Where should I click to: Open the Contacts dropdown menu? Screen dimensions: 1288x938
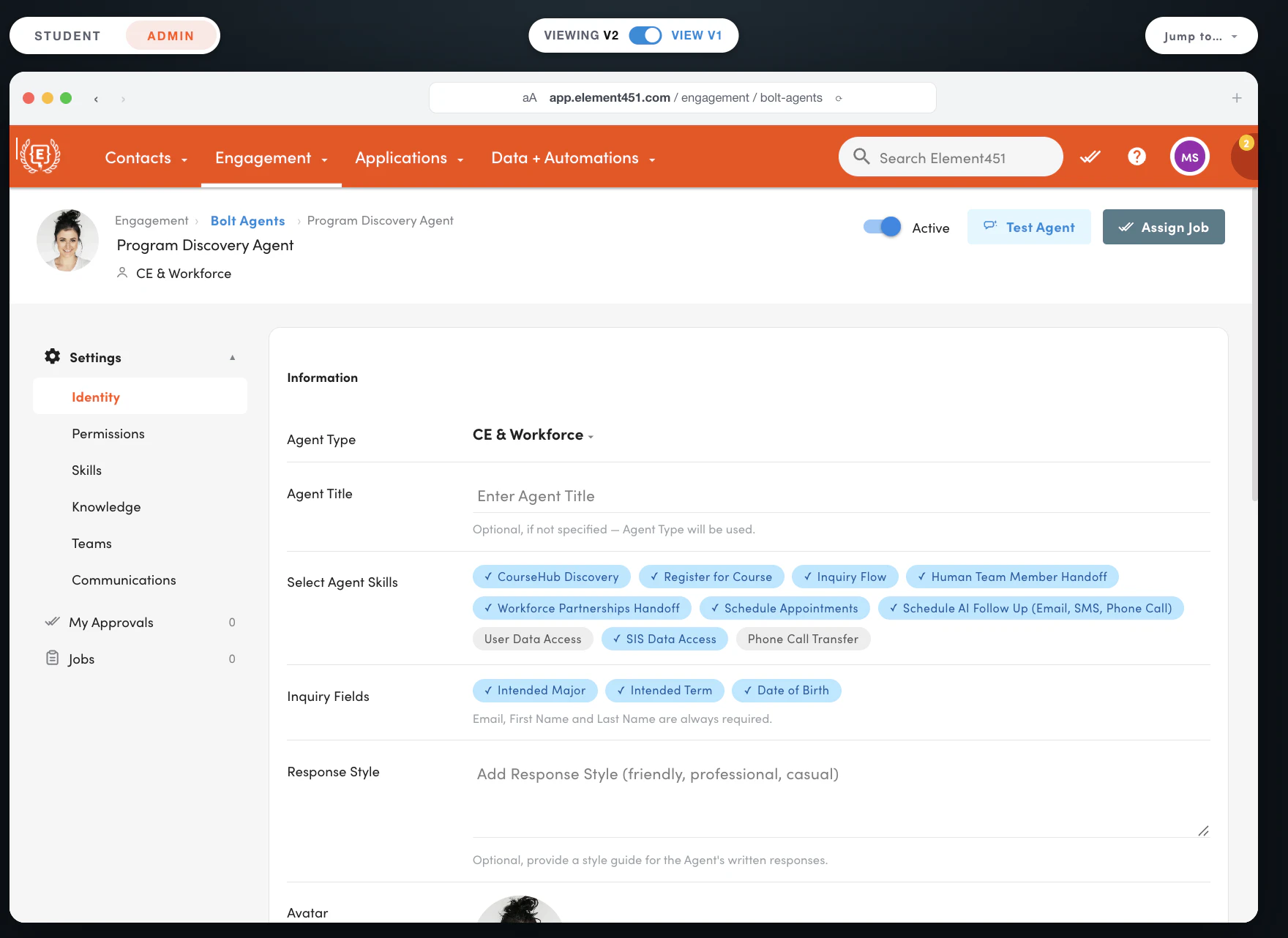(146, 158)
